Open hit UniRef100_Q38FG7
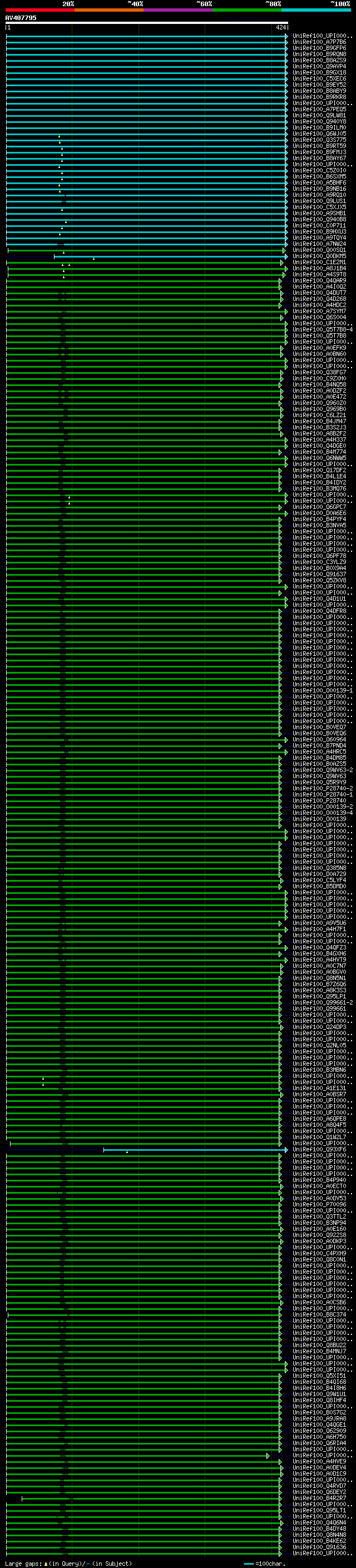 (x=319, y=373)
